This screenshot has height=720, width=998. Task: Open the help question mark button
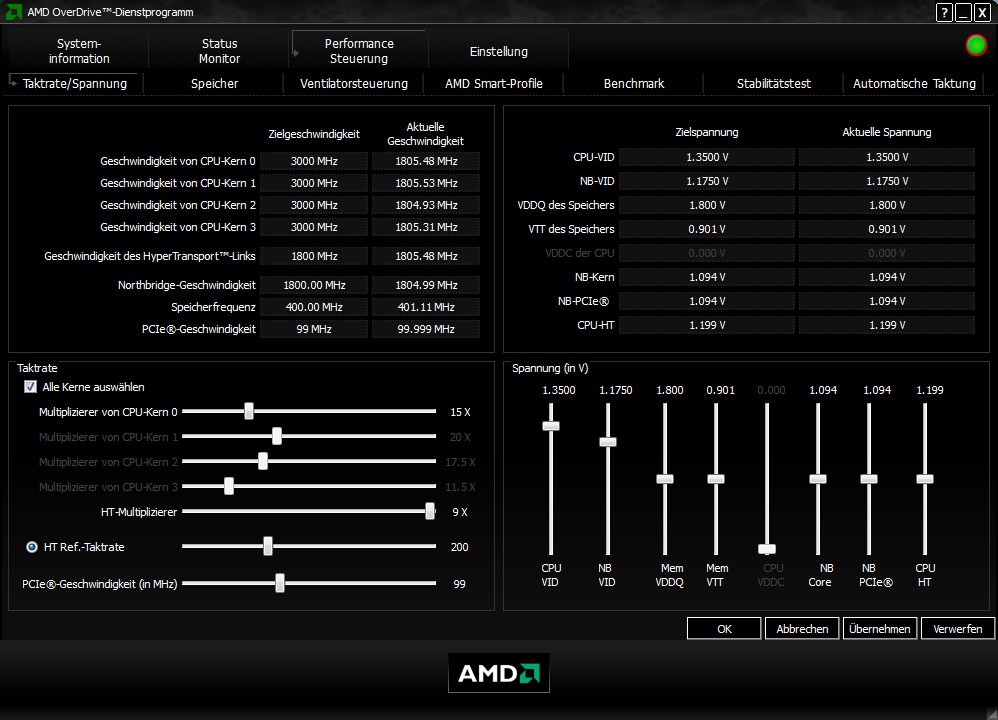(945, 12)
